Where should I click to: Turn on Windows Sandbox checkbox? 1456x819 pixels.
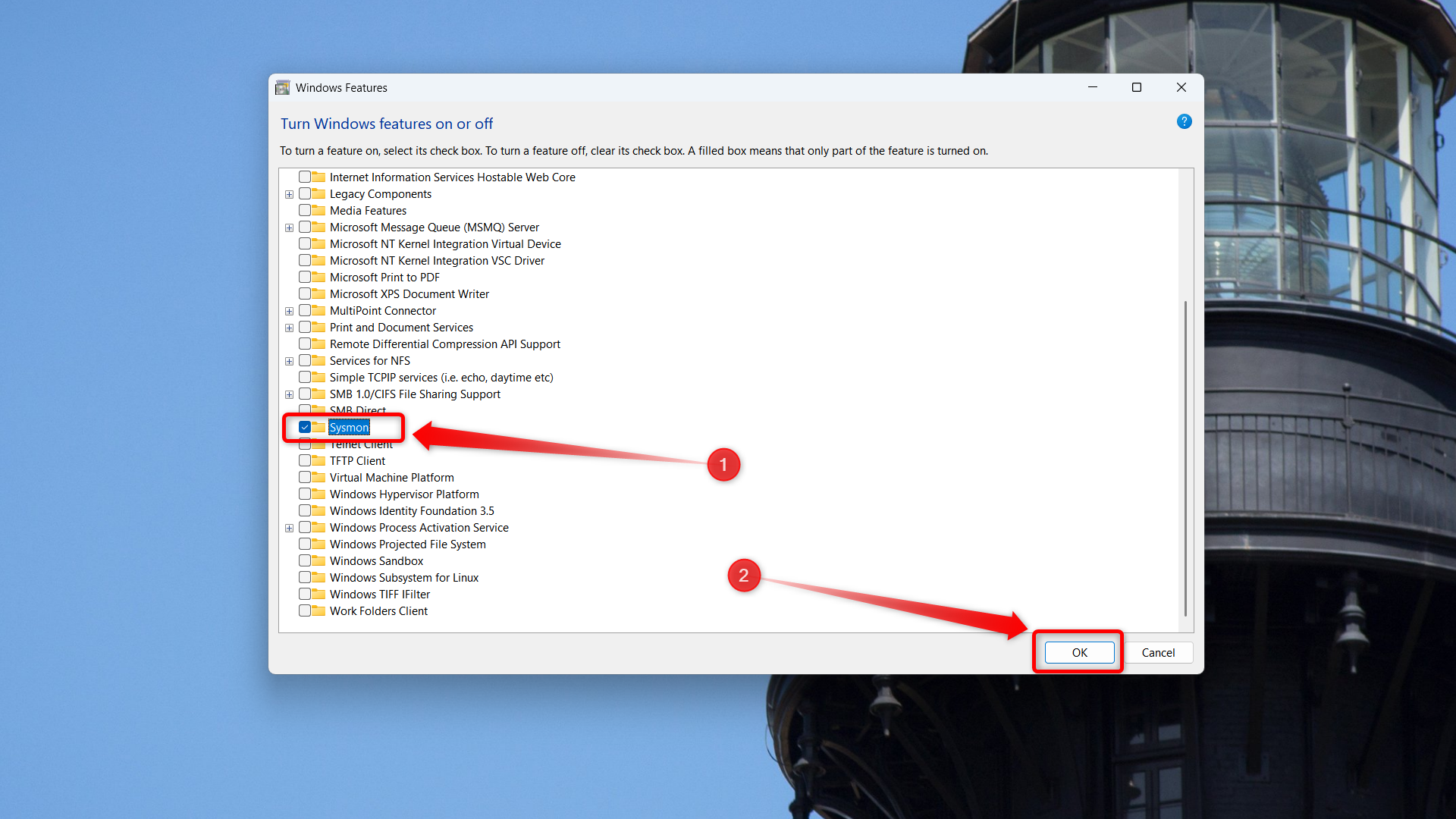304,561
